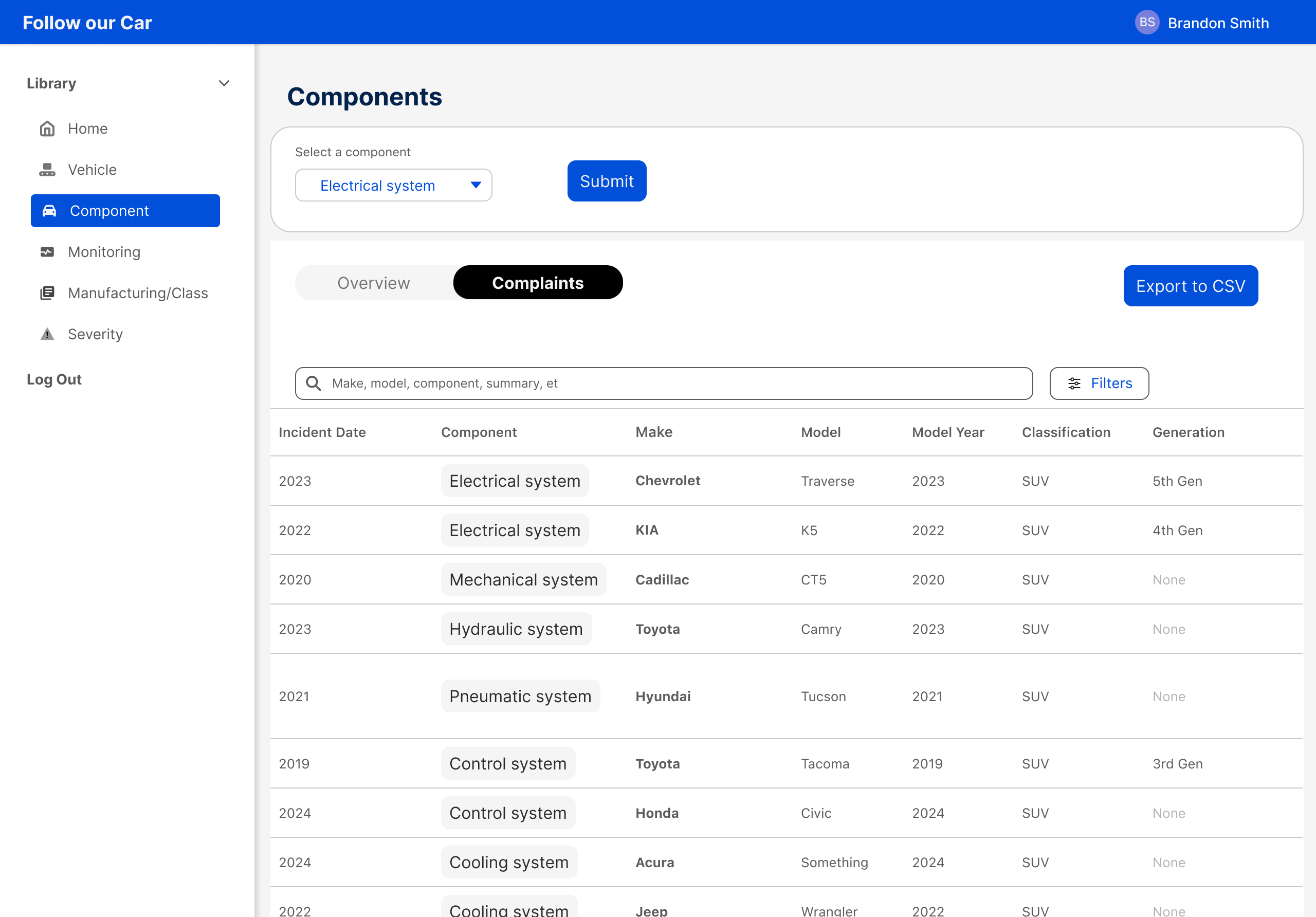The image size is (1316, 917).
Task: Switch to the Overview tab
Action: pos(374,283)
